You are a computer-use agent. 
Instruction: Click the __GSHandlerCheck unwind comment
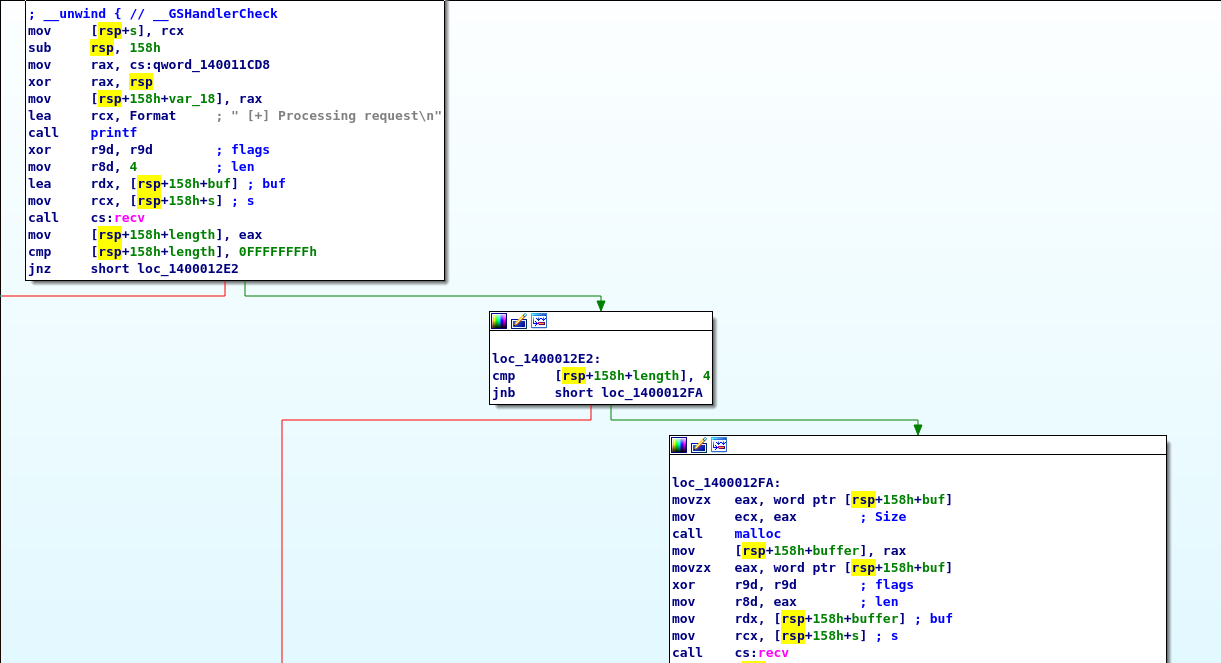[x=215, y=14]
